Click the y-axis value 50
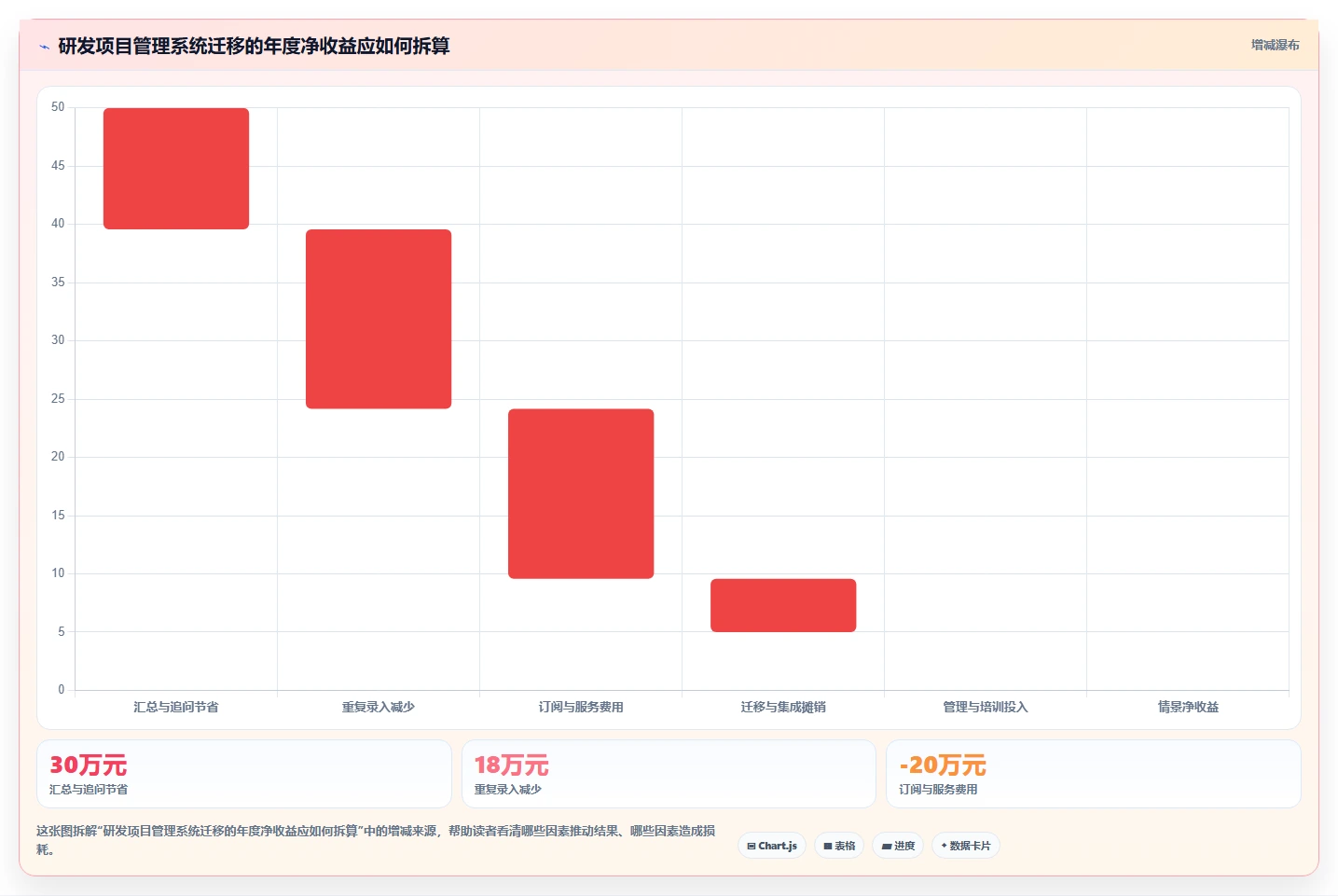This screenshot has width=1338, height=896. click(58, 107)
